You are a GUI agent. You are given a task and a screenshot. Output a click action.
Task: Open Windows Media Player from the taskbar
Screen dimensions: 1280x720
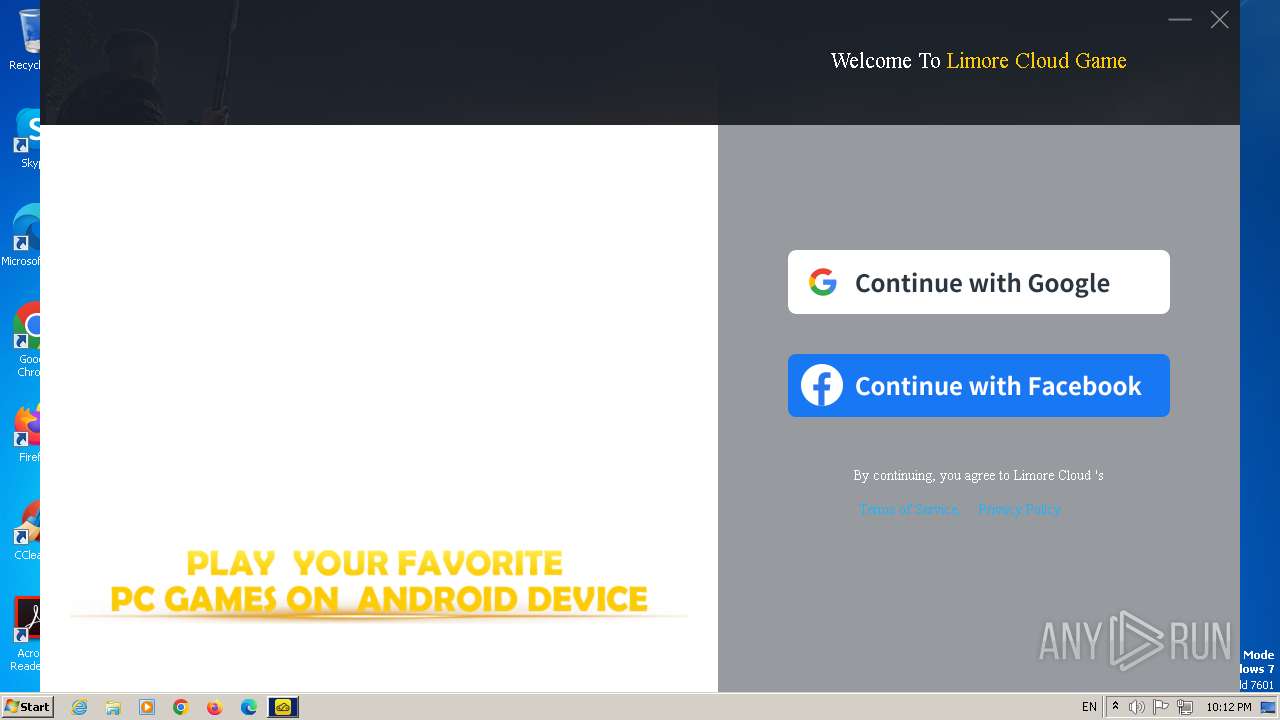click(x=147, y=707)
